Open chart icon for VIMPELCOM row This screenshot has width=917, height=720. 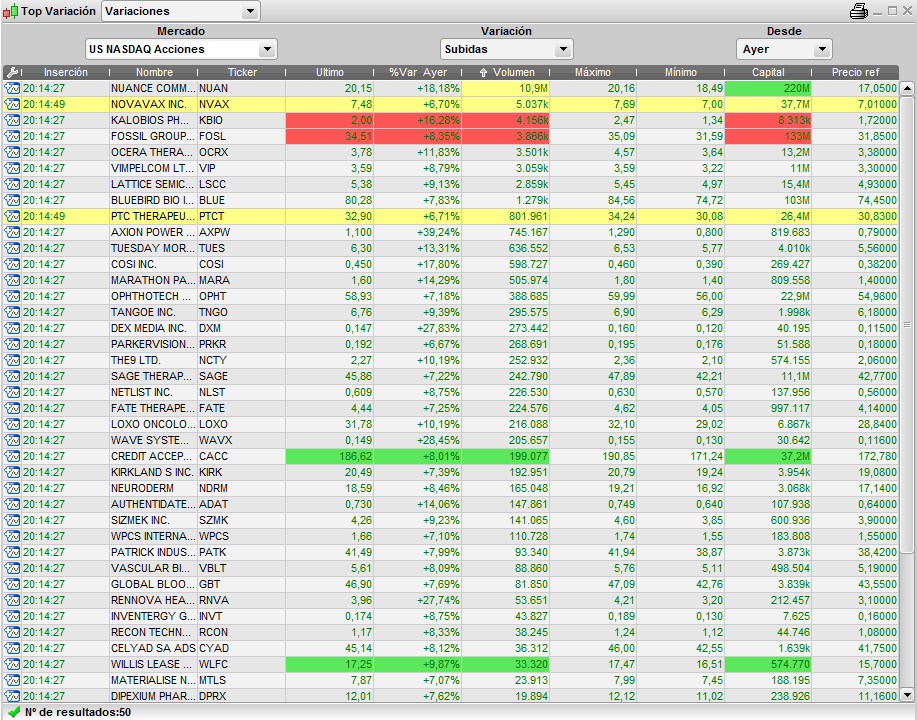[12, 168]
